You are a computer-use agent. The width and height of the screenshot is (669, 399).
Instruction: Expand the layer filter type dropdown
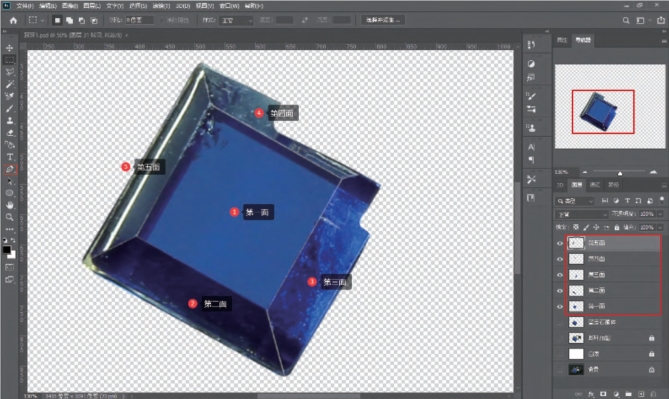click(x=575, y=201)
